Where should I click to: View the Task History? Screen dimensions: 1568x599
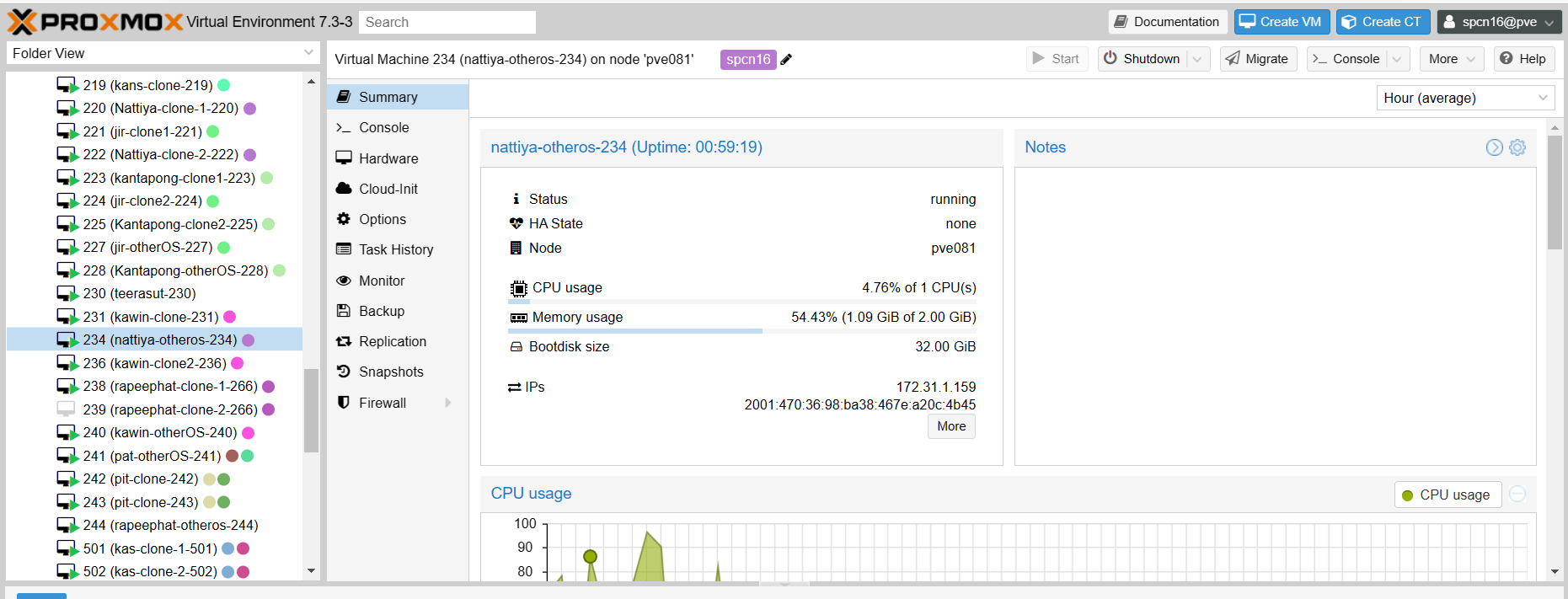pyautogui.click(x=398, y=249)
